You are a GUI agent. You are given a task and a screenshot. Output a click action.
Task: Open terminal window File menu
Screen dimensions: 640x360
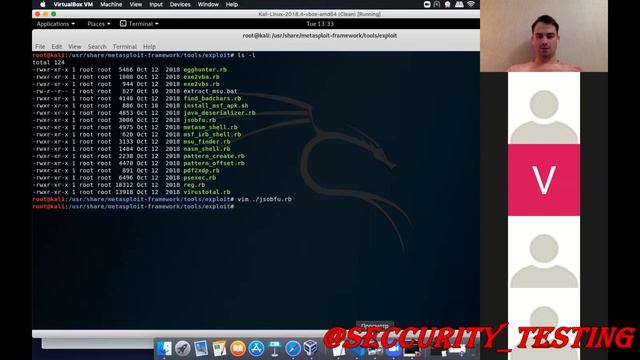pos(40,47)
